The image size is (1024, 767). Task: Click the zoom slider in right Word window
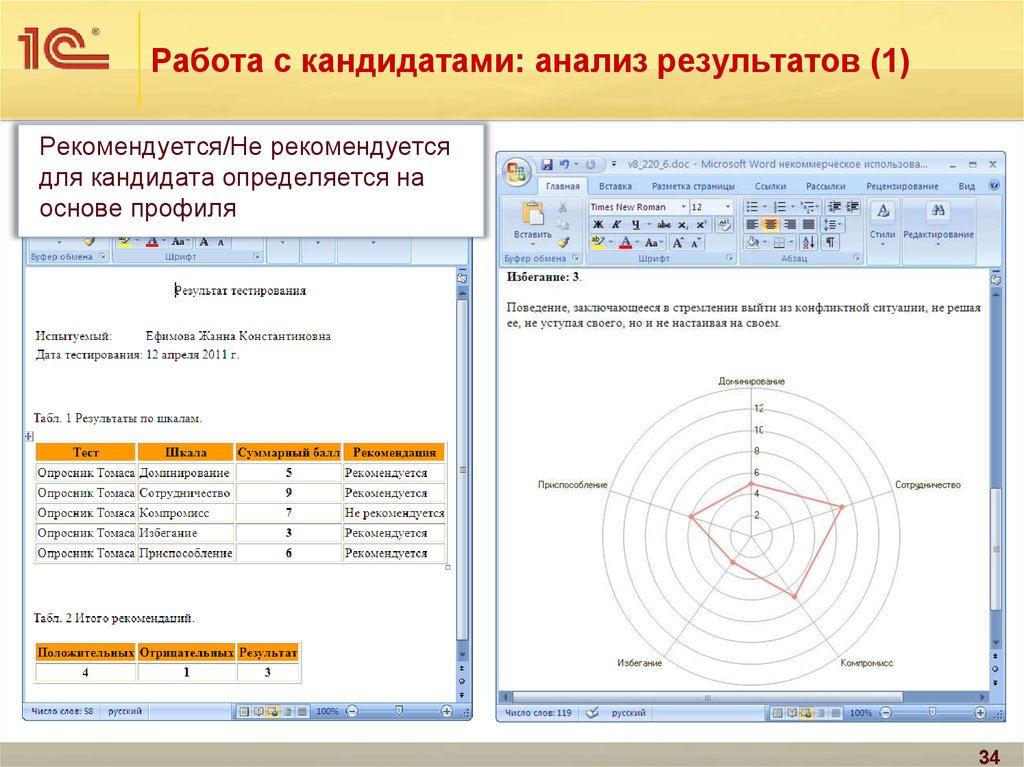931,713
